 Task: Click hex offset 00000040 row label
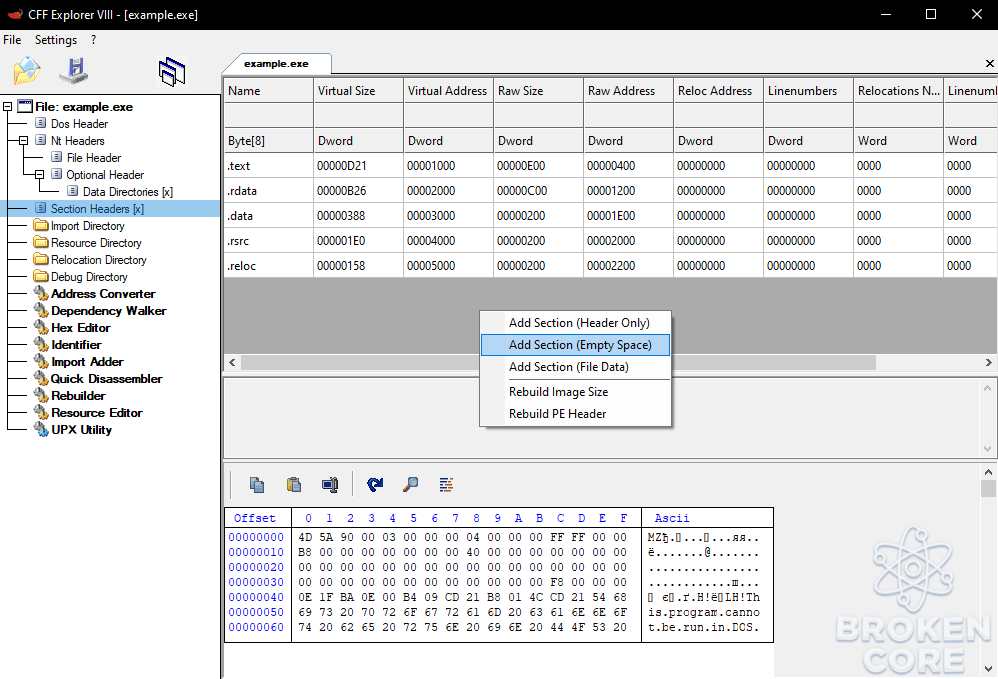[256, 597]
